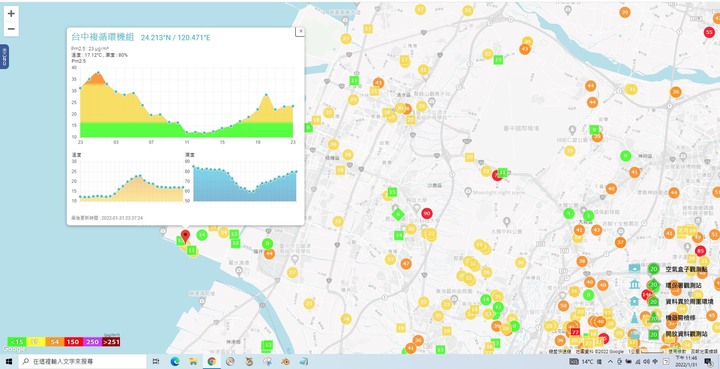Open the notification center icon
The width and height of the screenshot is (720, 369).
coord(709,362)
